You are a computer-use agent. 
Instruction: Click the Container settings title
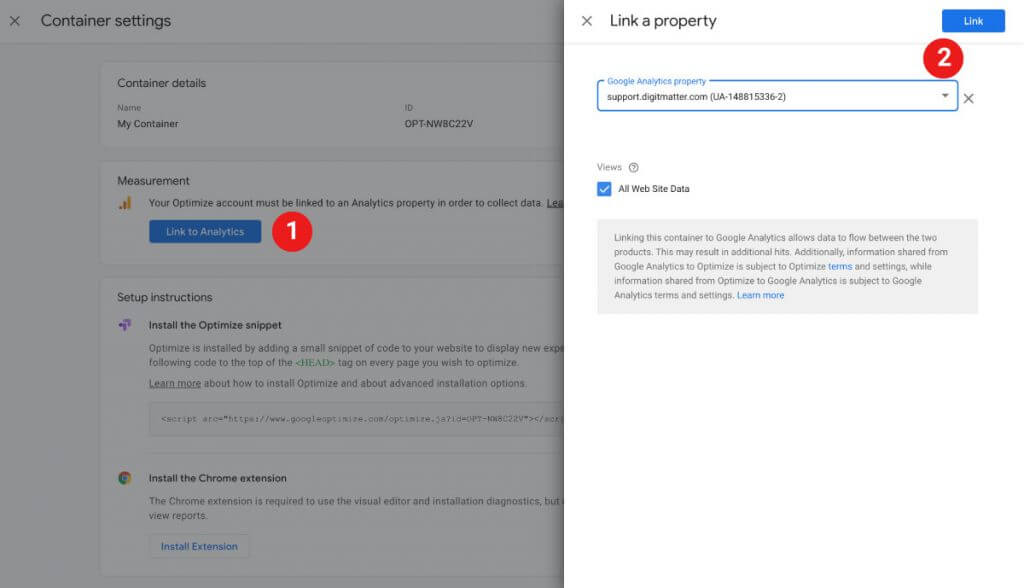[106, 21]
